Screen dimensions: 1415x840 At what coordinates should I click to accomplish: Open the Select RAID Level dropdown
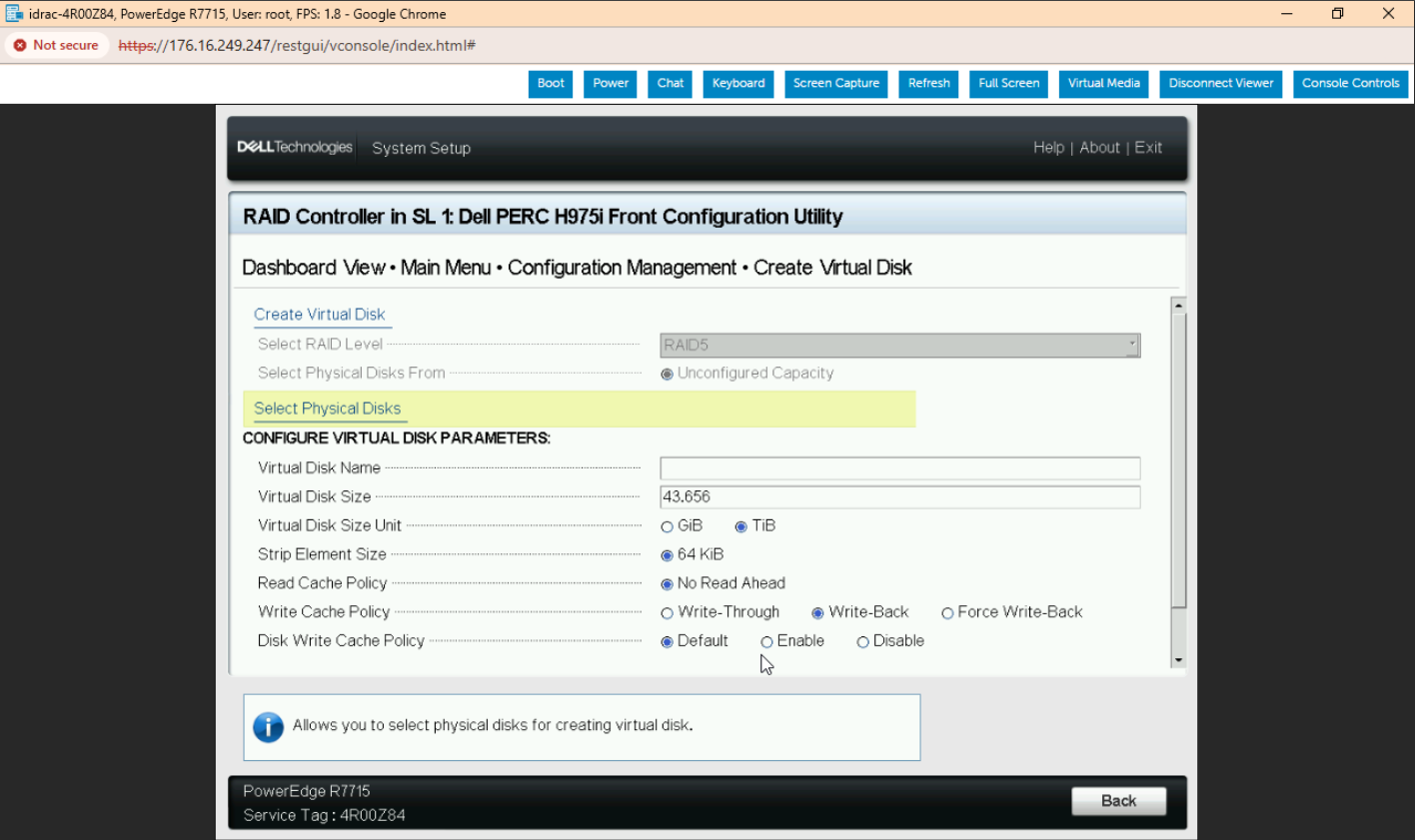[x=899, y=346]
